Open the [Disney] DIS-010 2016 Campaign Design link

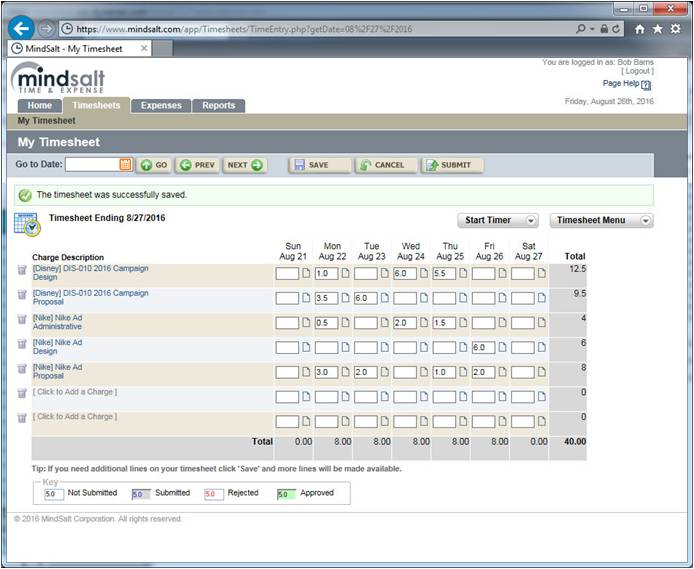(x=90, y=273)
